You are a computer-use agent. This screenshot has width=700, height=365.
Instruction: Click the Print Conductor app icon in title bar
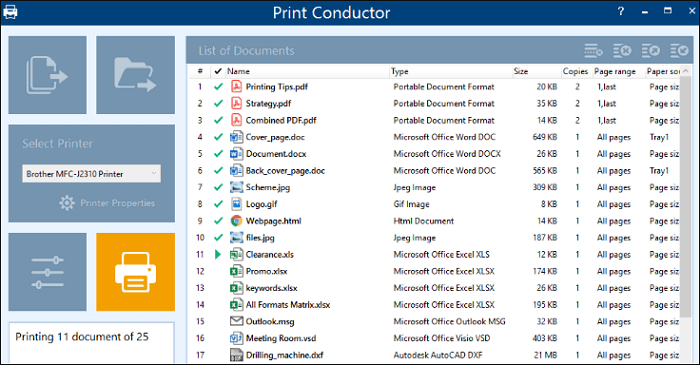10,12
